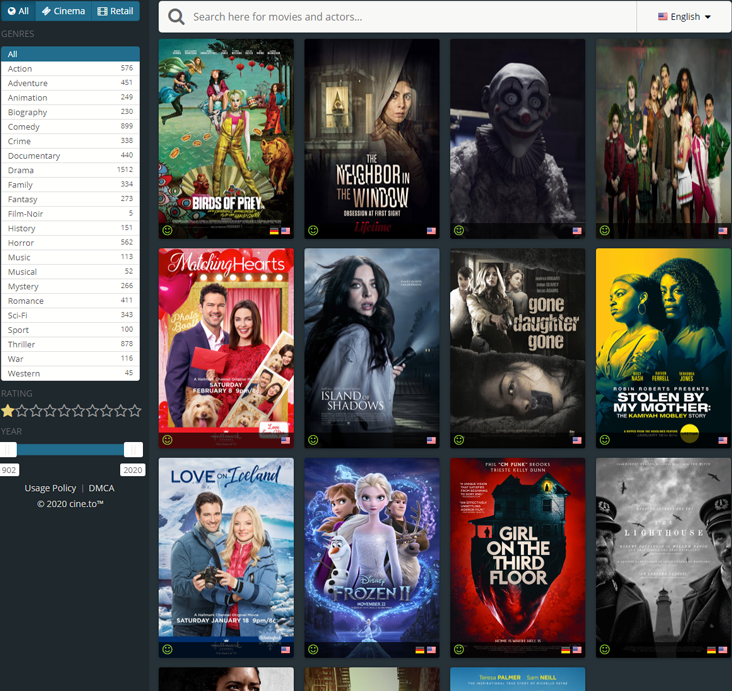This screenshot has width=732, height=691.
Task: Select the All genres entry
Action: tap(70, 54)
